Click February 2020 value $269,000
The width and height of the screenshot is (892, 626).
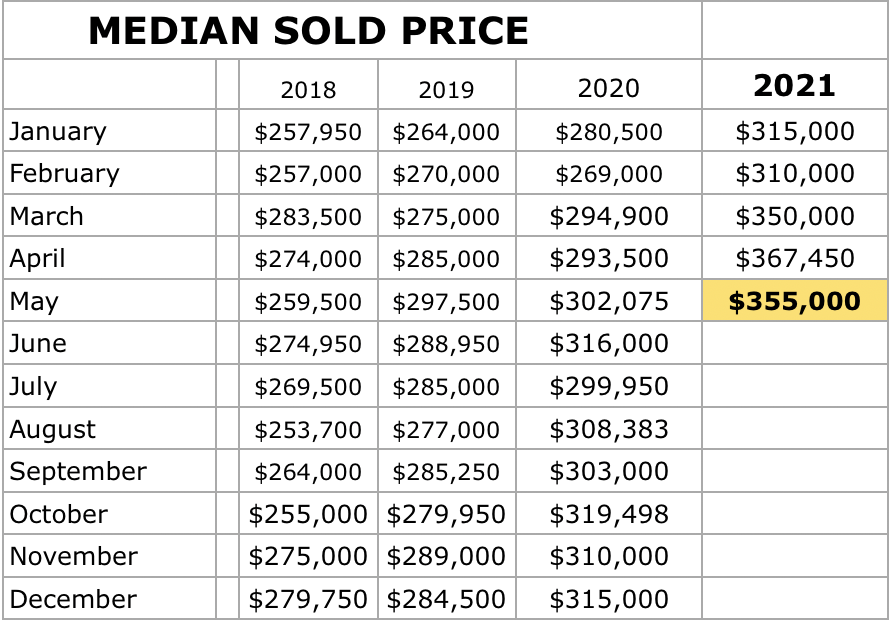(608, 174)
